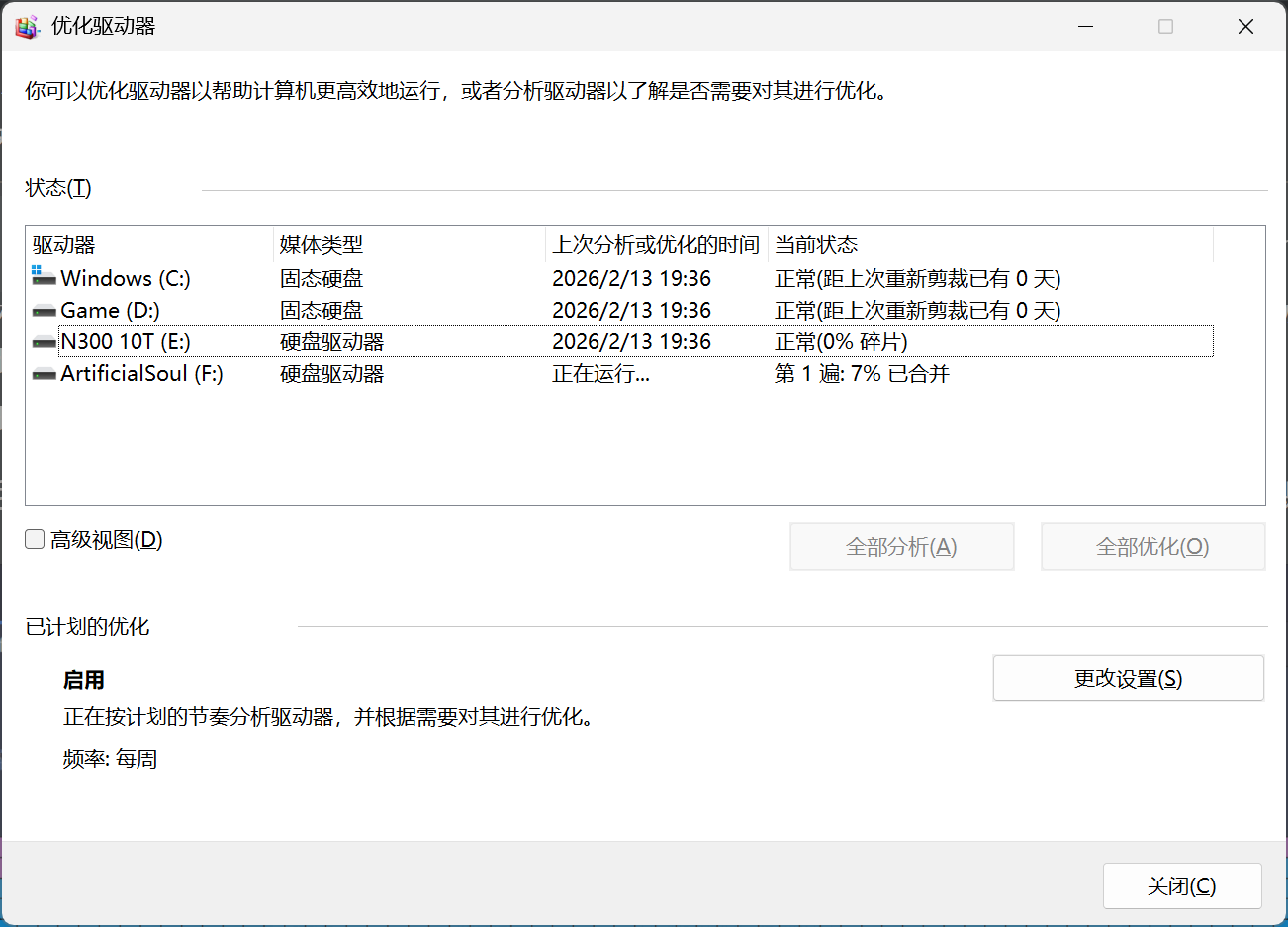Open 更改设置(S) for scheduled optimization

(x=1129, y=679)
